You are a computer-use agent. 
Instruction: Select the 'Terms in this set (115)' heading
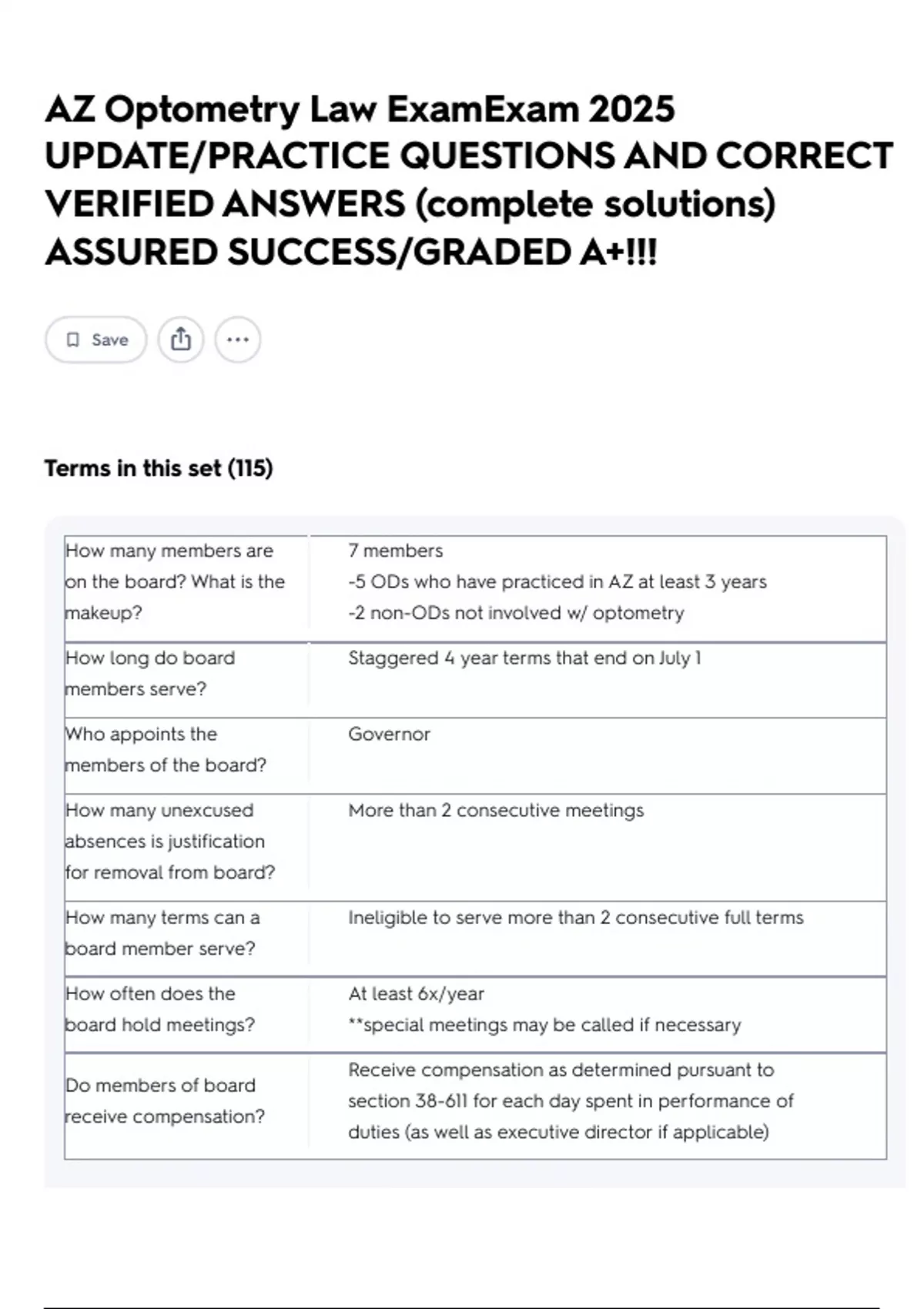(x=159, y=468)
